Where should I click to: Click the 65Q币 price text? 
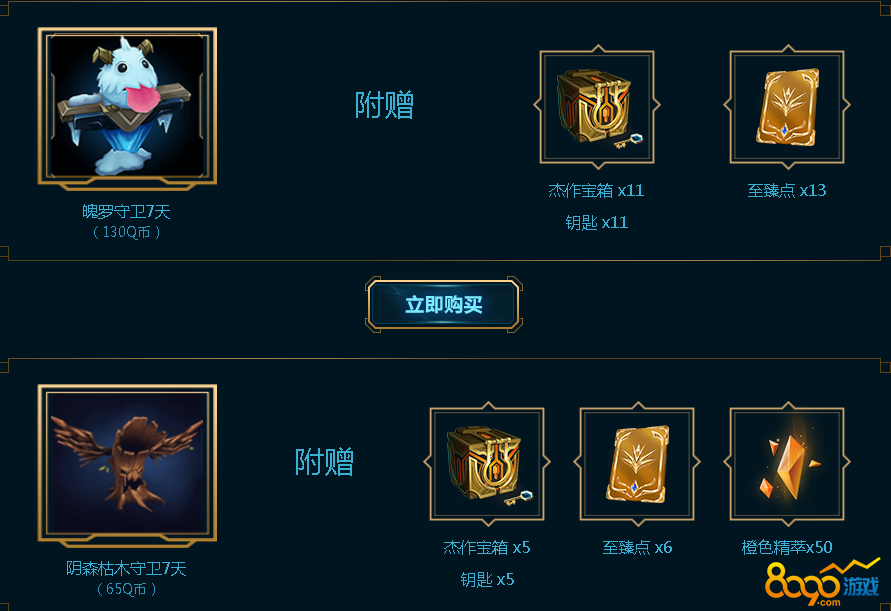[x=126, y=589]
